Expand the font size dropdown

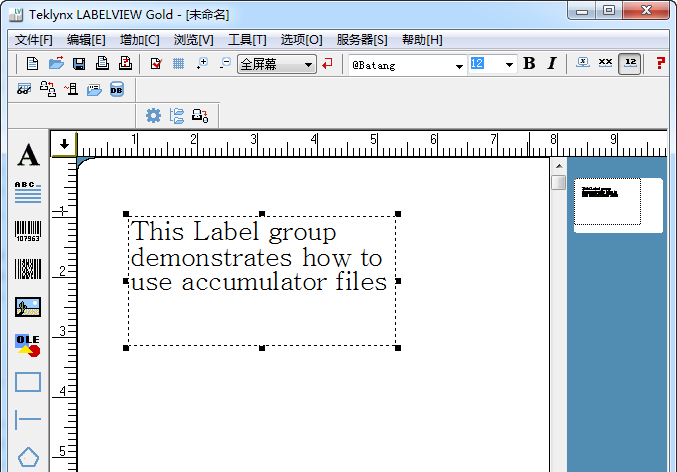[509, 65]
